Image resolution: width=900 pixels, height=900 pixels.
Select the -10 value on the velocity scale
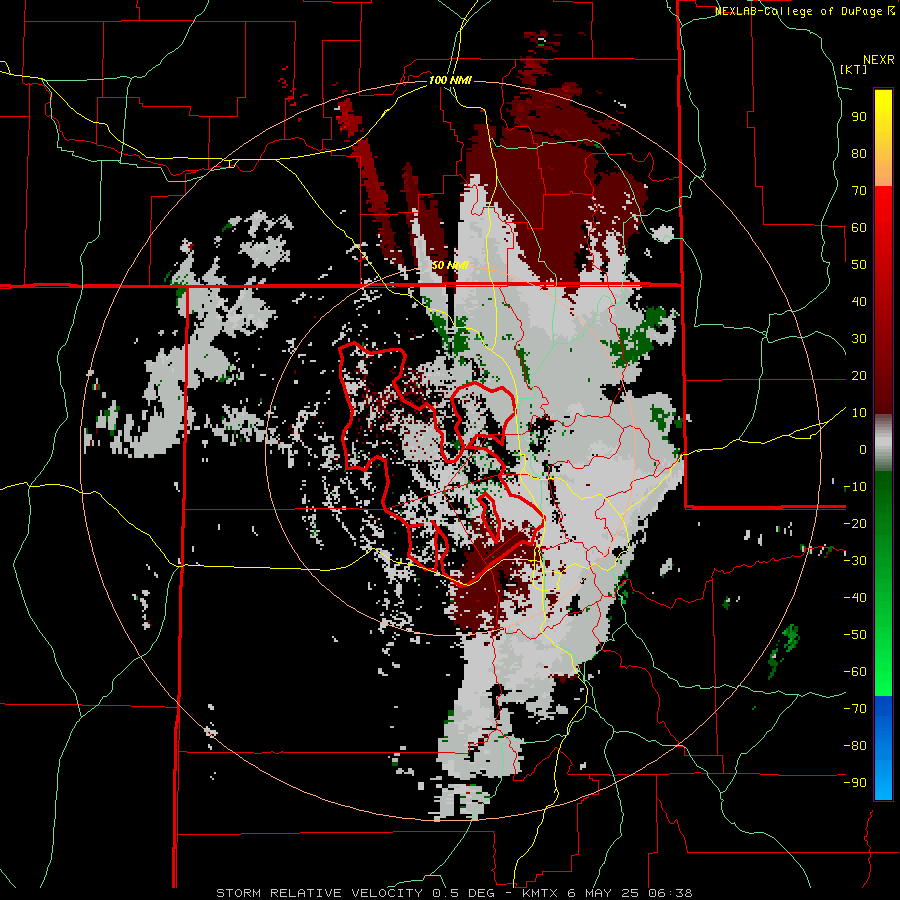pyautogui.click(x=855, y=487)
